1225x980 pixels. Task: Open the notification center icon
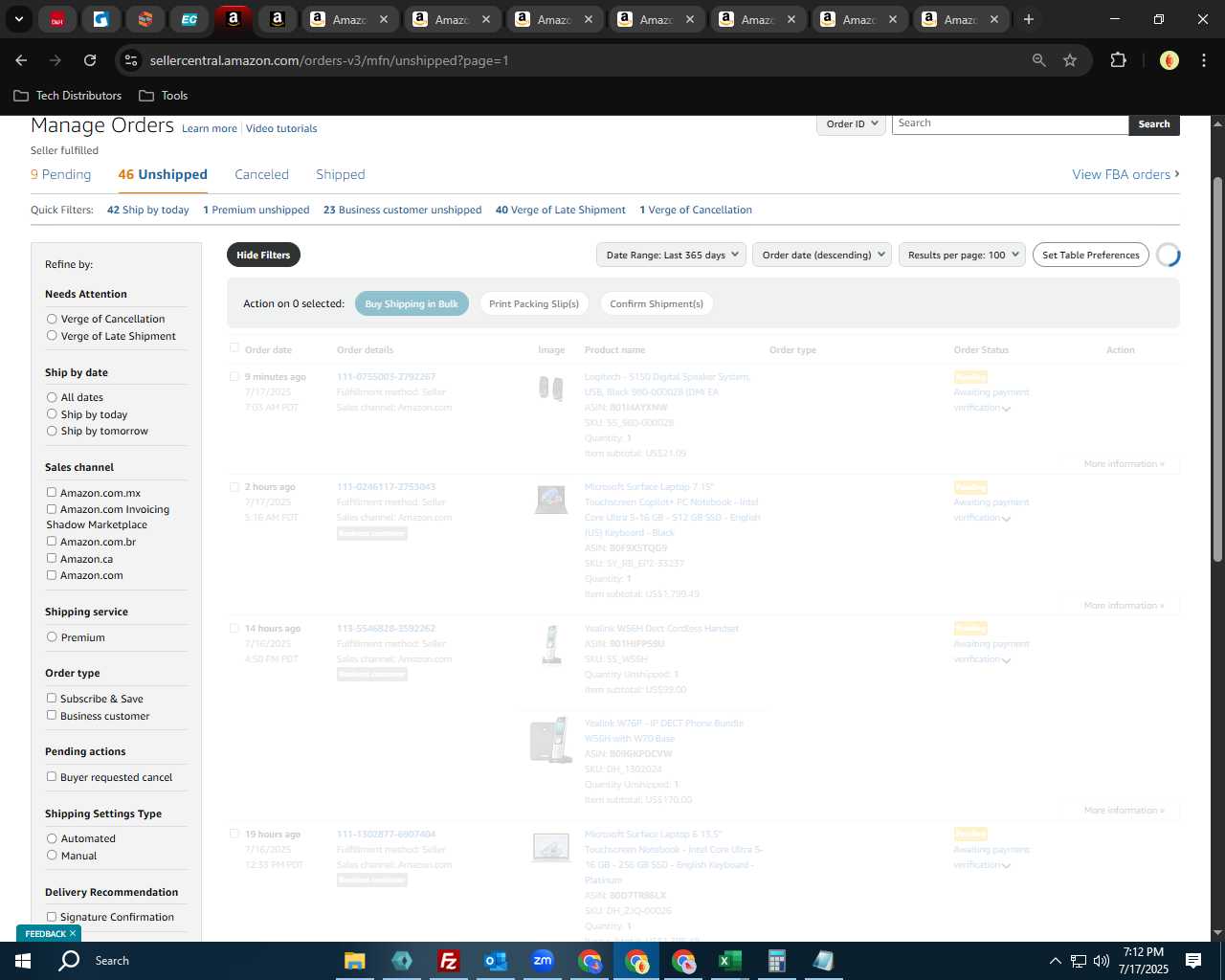point(1193,961)
